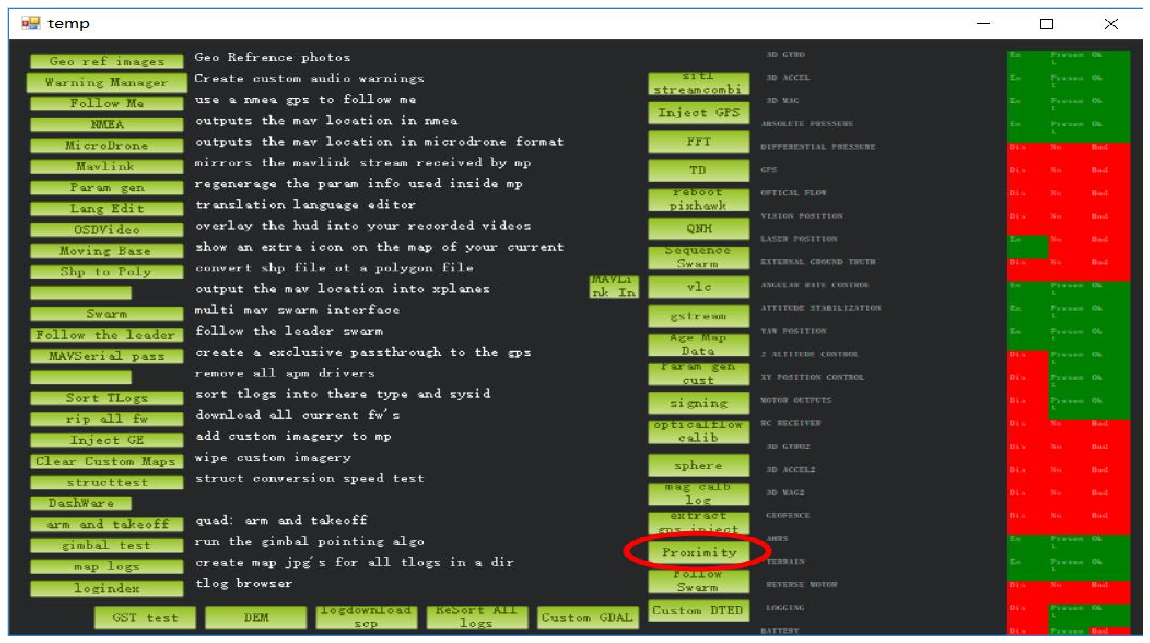Click the NMEA output button
The width and height of the screenshot is (1150, 643).
coord(106,125)
